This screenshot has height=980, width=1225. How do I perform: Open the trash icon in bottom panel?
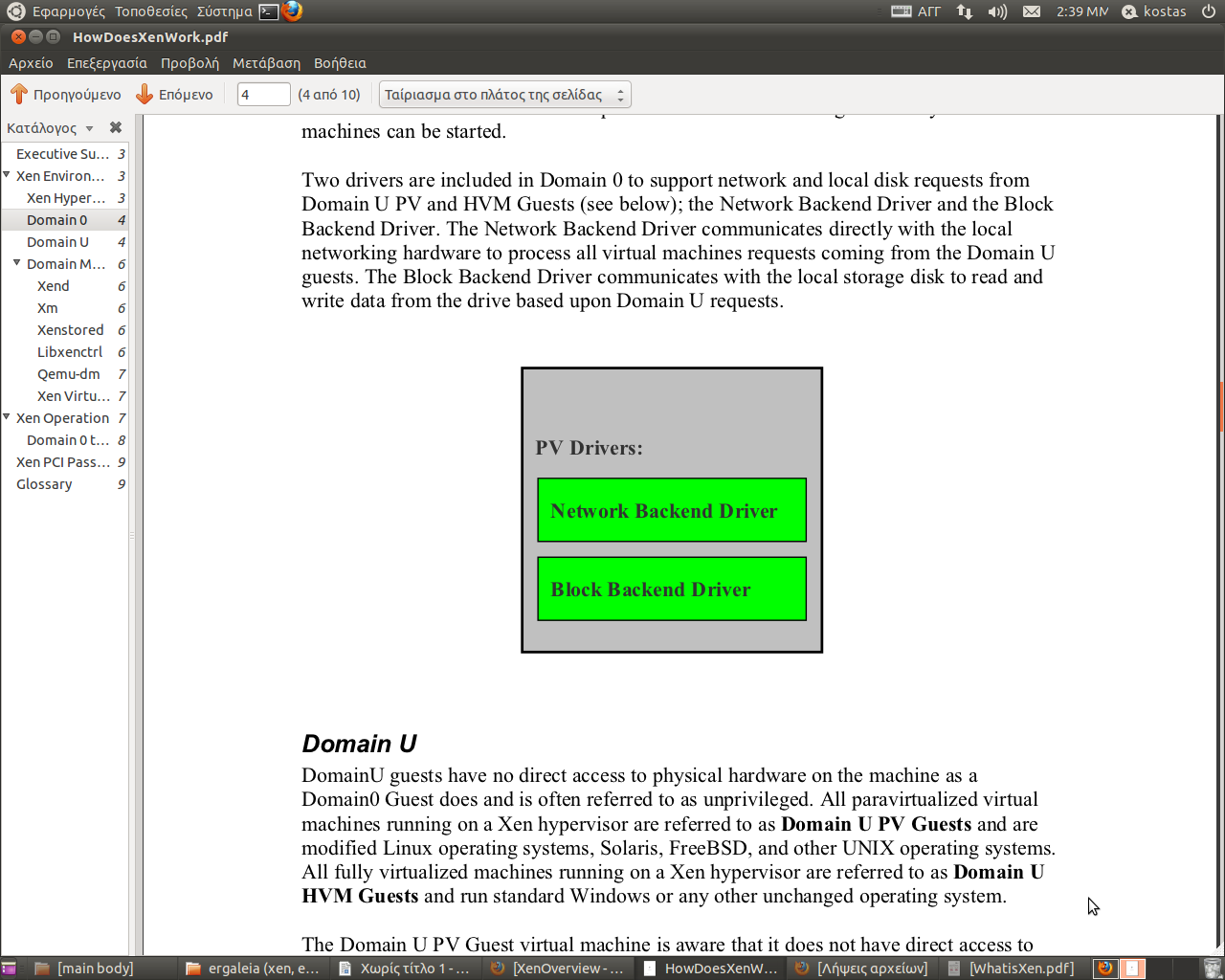[1213, 969]
